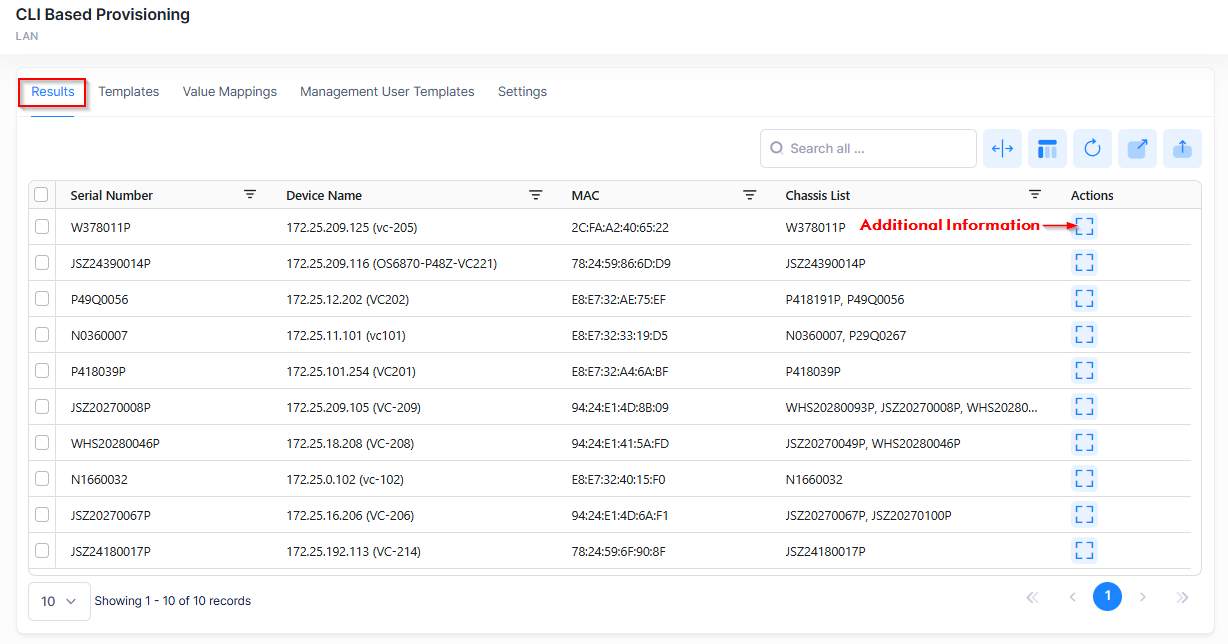
Task: Click the upload arrow icon in the toolbar
Action: point(1182,149)
